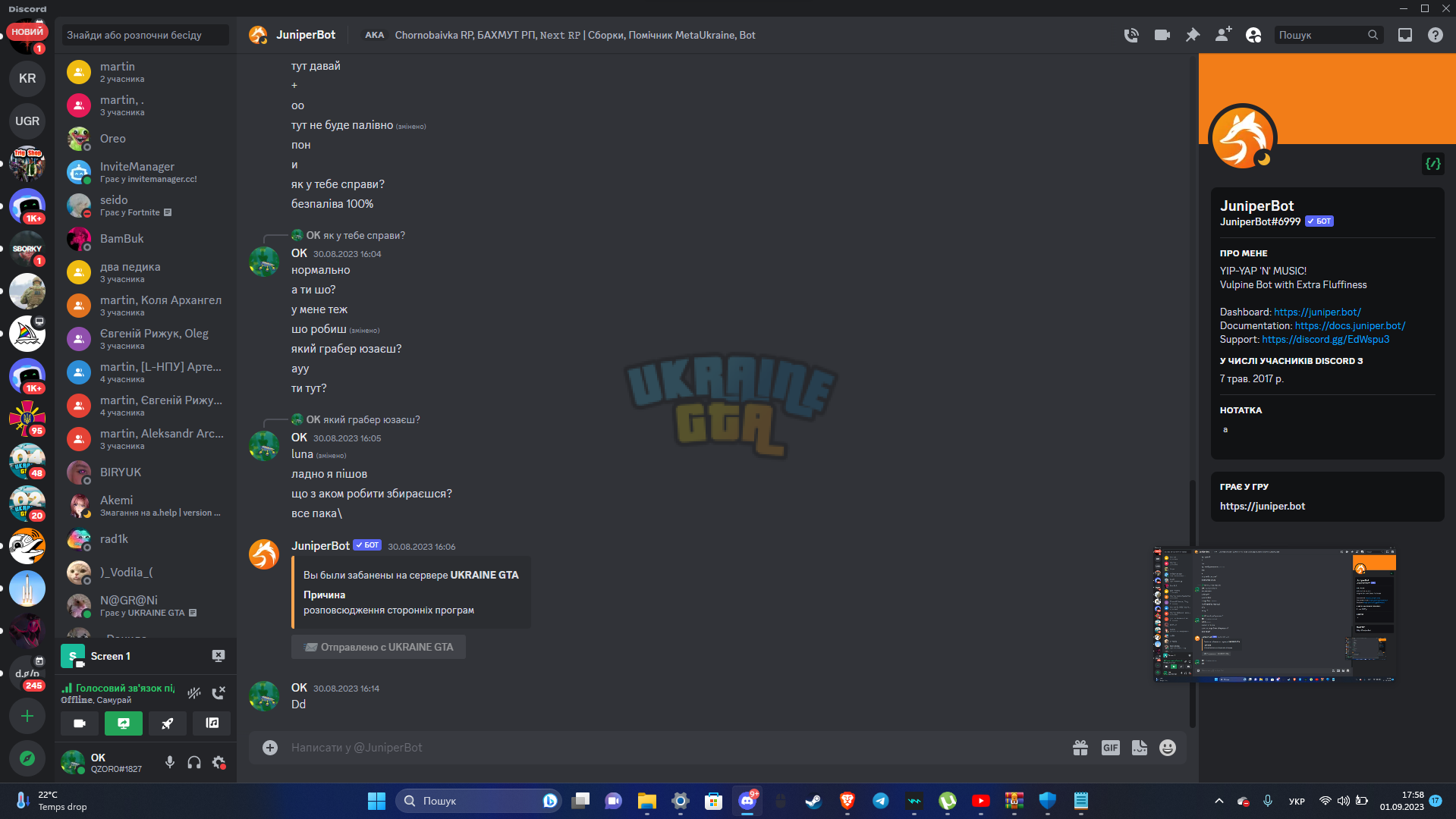The height and width of the screenshot is (819, 1456).
Task: Open the docs.juniper.bot documentation link
Action: pos(1350,325)
